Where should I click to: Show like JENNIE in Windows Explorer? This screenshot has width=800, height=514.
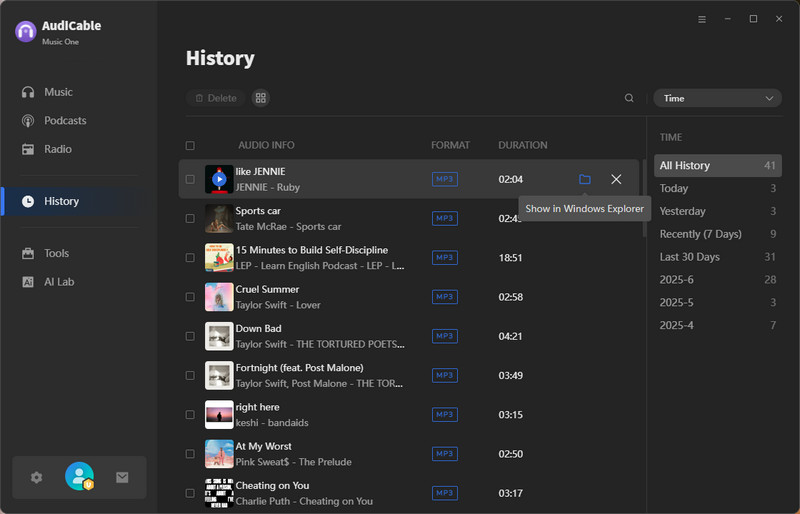(585, 179)
